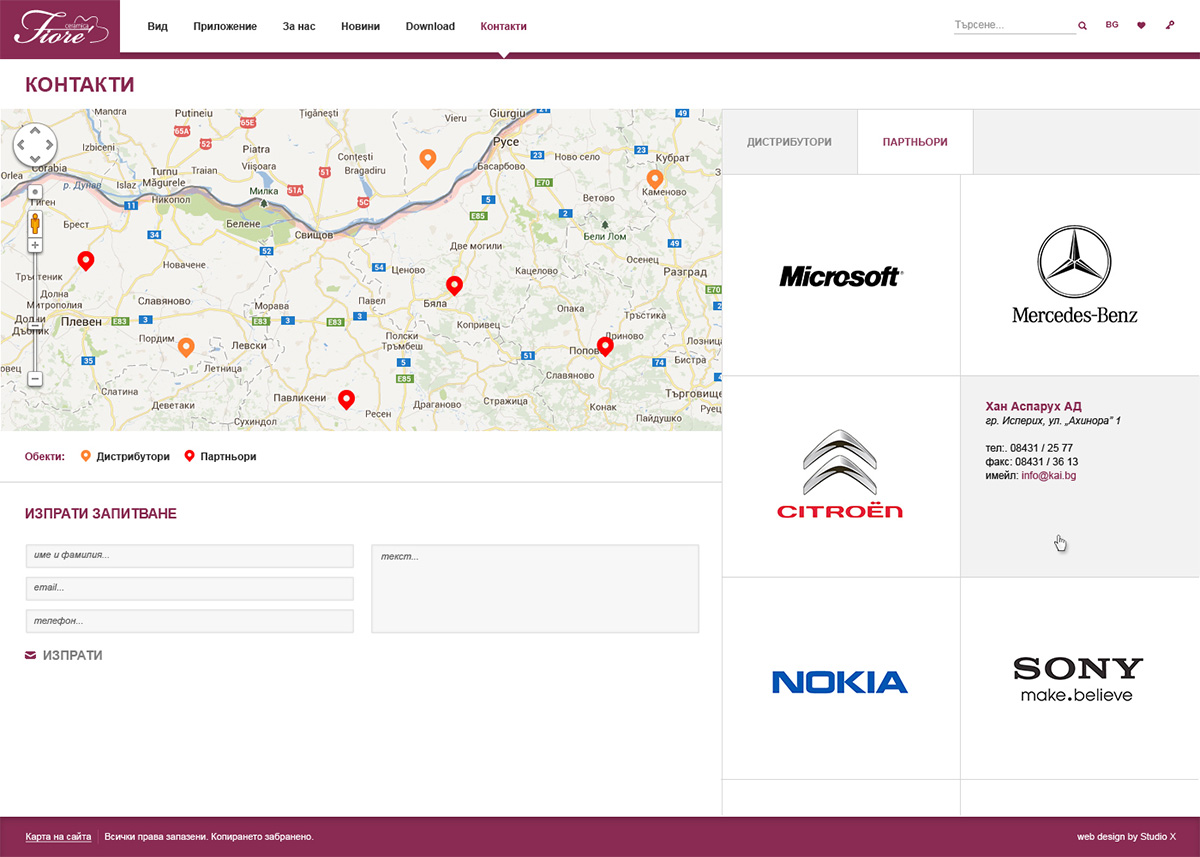Click the Хан Аспарух АД company name
This screenshot has width=1200, height=857.
pyautogui.click(x=1033, y=406)
